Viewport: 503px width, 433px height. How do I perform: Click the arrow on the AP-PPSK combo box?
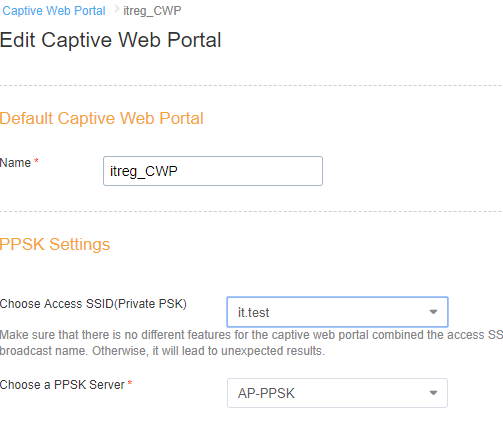point(433,393)
